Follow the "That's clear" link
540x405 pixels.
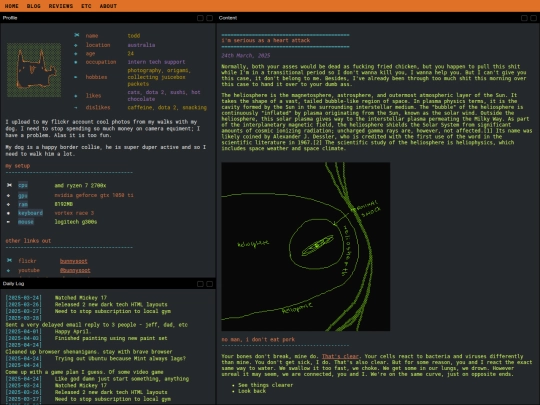point(340,356)
